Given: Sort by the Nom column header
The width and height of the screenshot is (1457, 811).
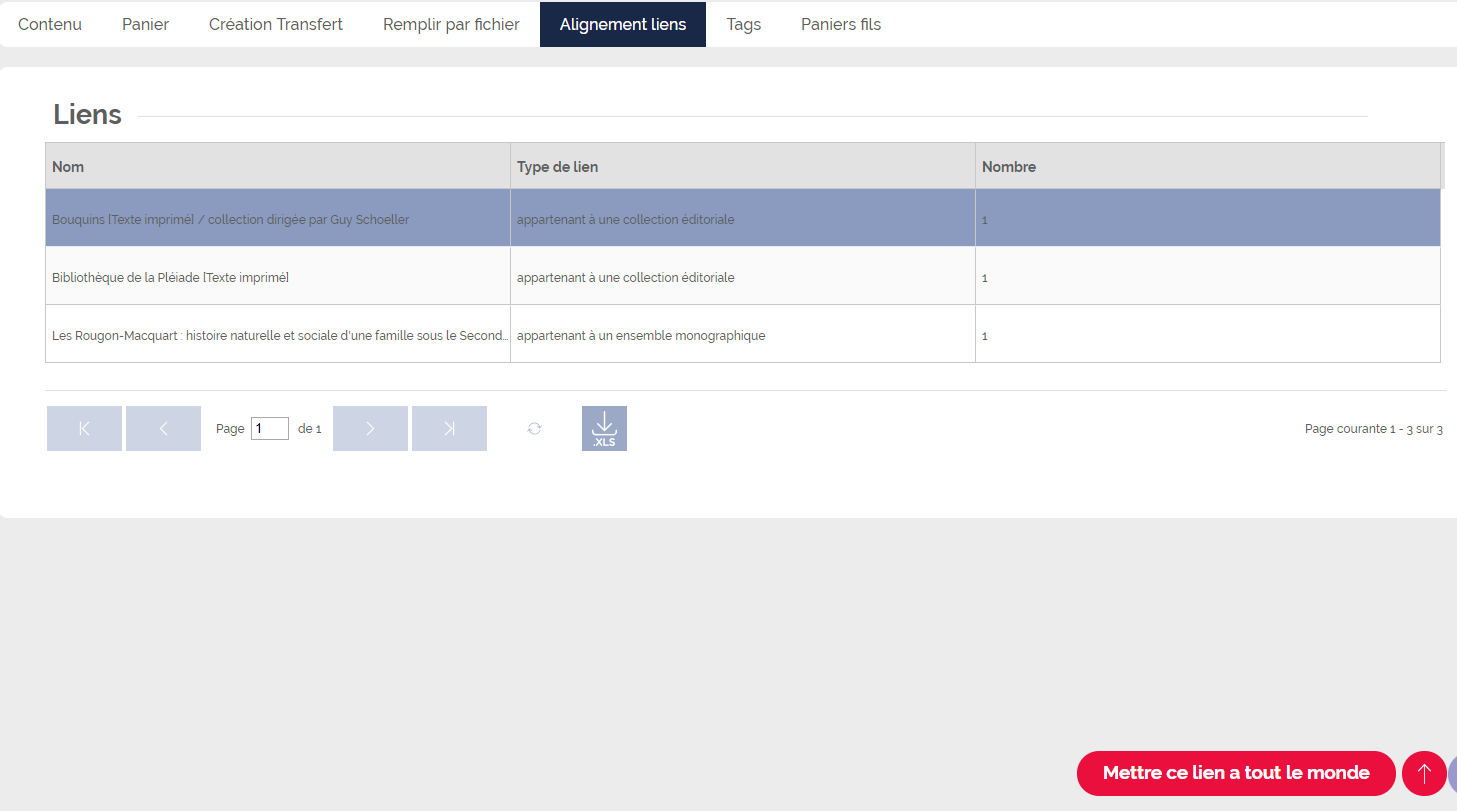Looking at the screenshot, I should (278, 166).
